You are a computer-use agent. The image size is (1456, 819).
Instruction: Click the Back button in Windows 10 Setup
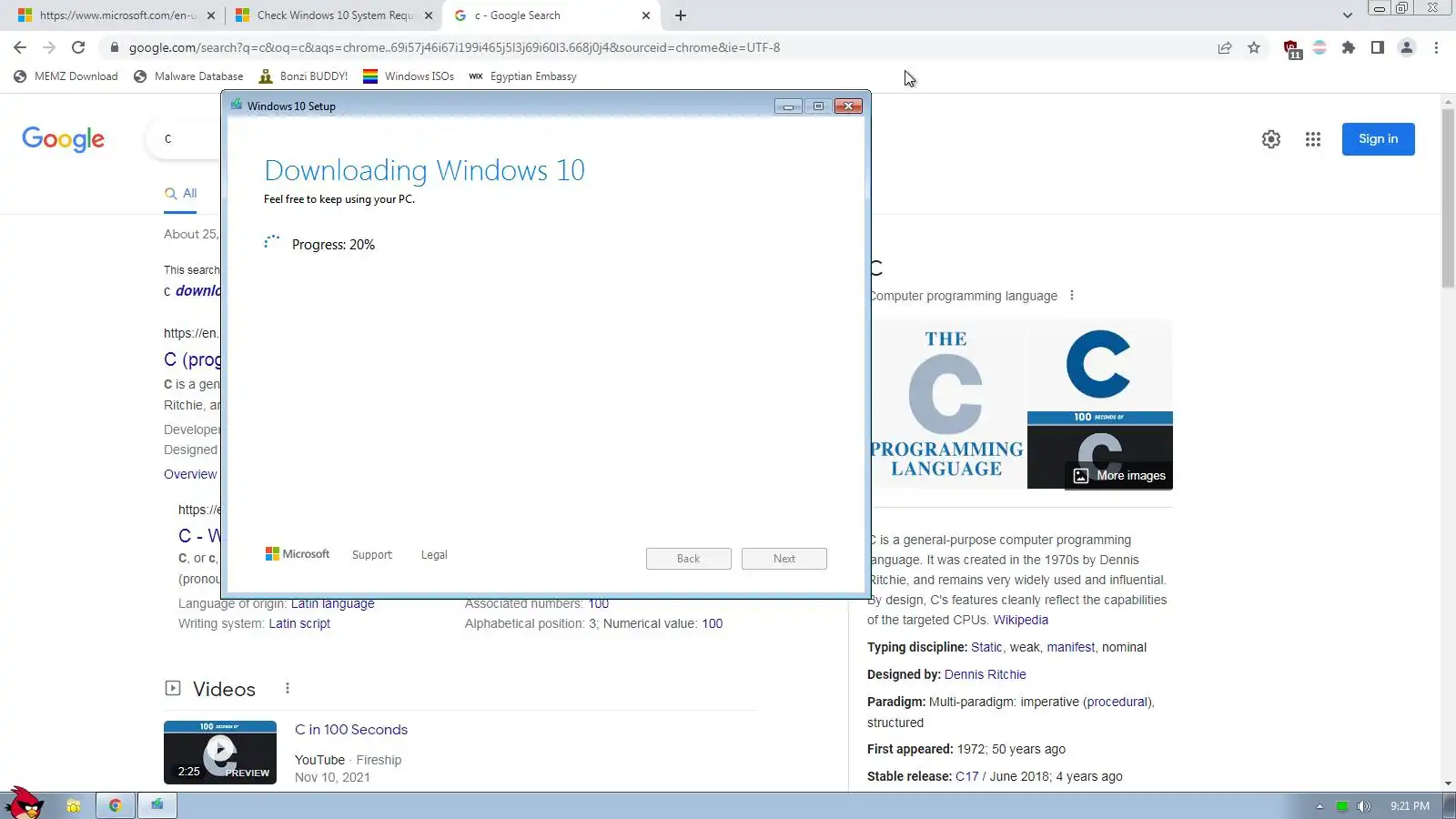click(x=689, y=559)
